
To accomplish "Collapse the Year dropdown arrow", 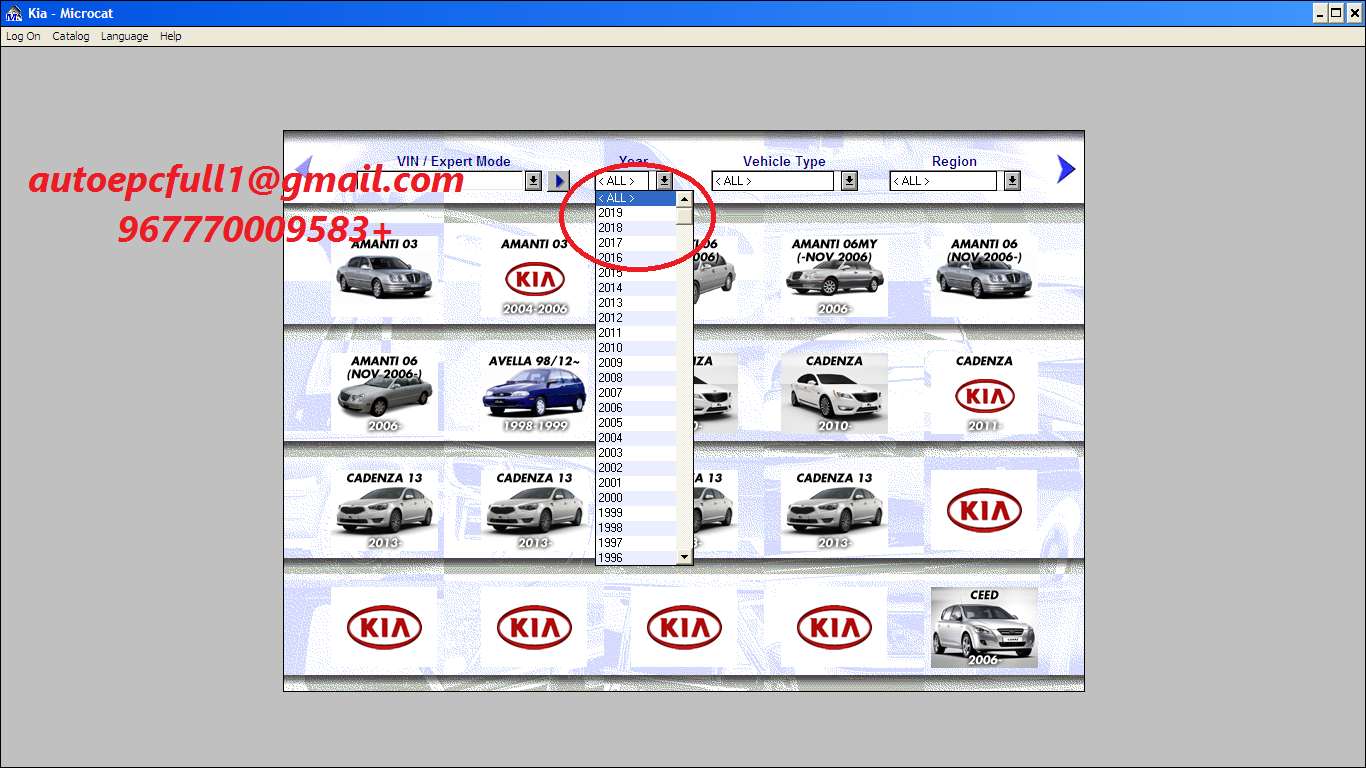I will pos(664,181).
